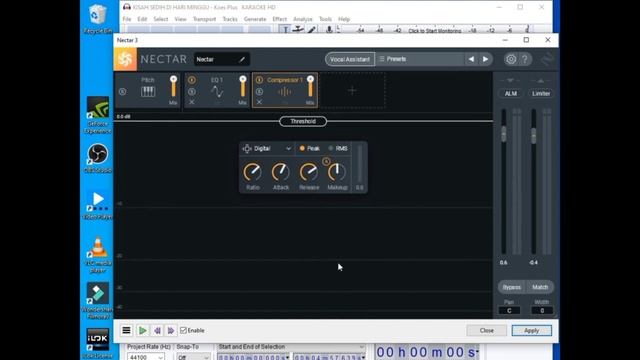The image size is (640, 360).
Task: Click the Release knob
Action: click(x=309, y=172)
